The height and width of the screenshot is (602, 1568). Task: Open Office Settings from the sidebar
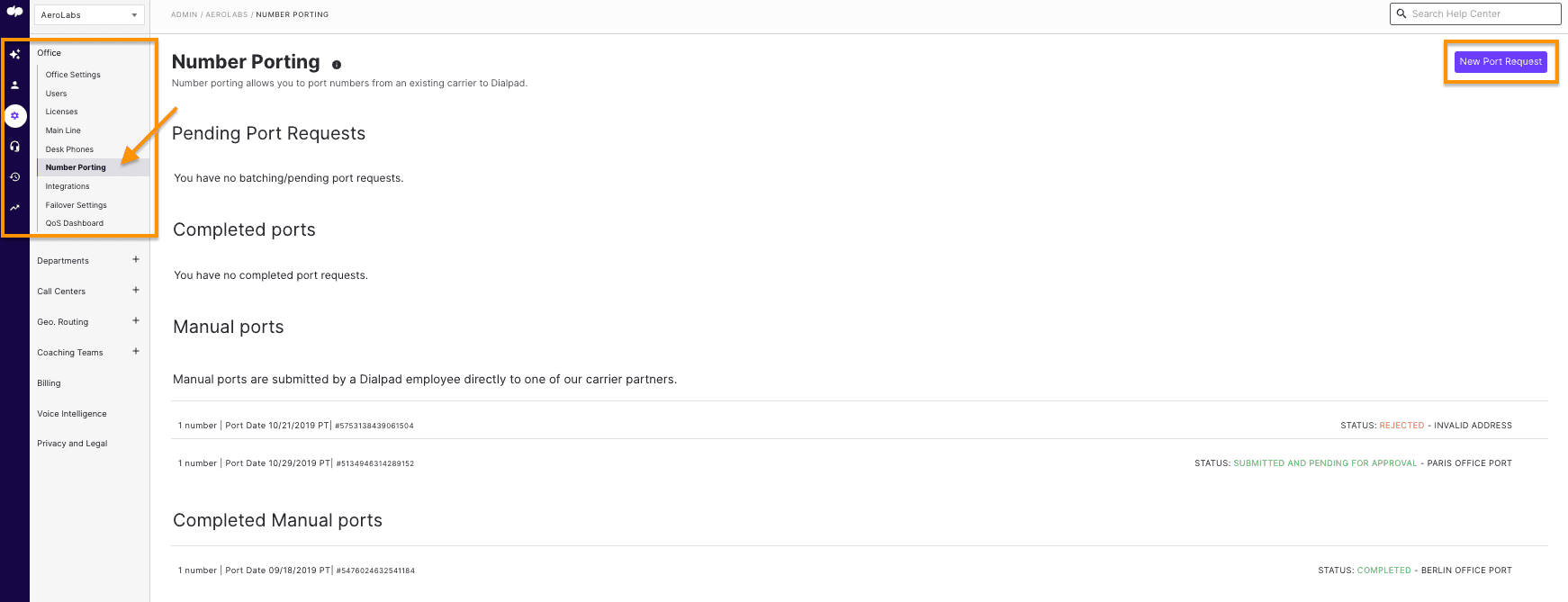72,74
